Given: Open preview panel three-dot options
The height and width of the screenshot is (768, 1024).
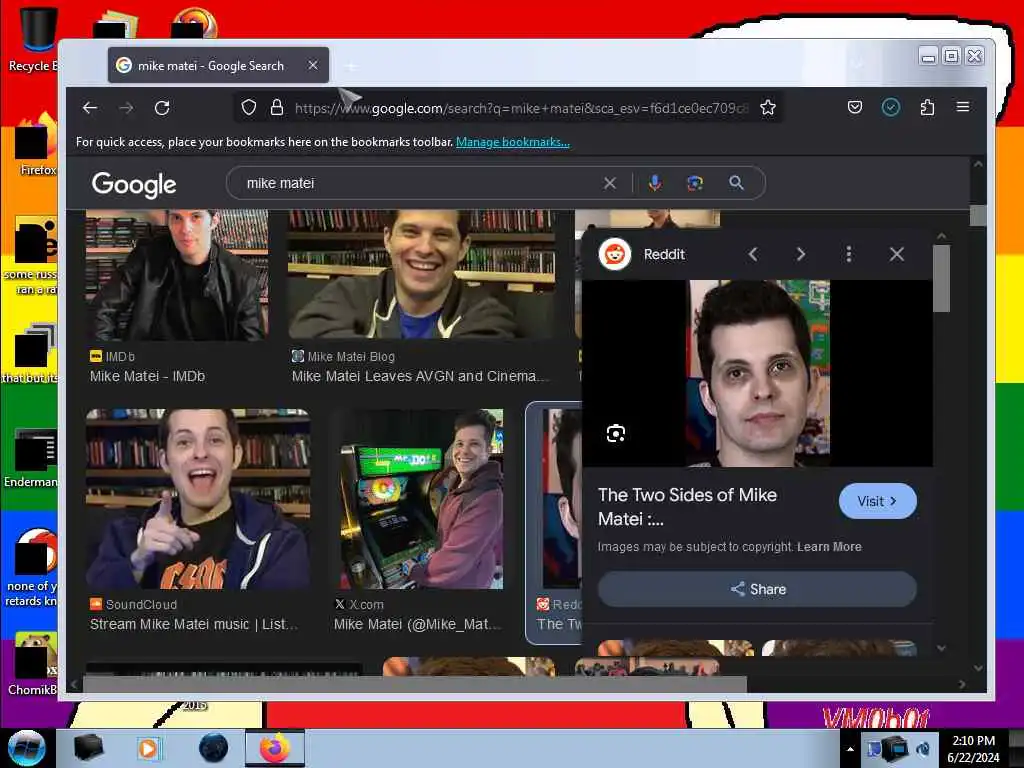Looking at the screenshot, I should click(x=848, y=254).
